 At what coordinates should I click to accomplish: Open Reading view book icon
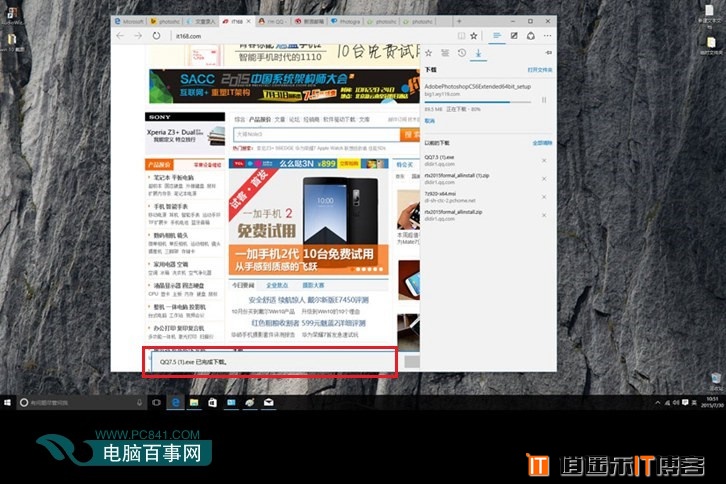coord(461,36)
